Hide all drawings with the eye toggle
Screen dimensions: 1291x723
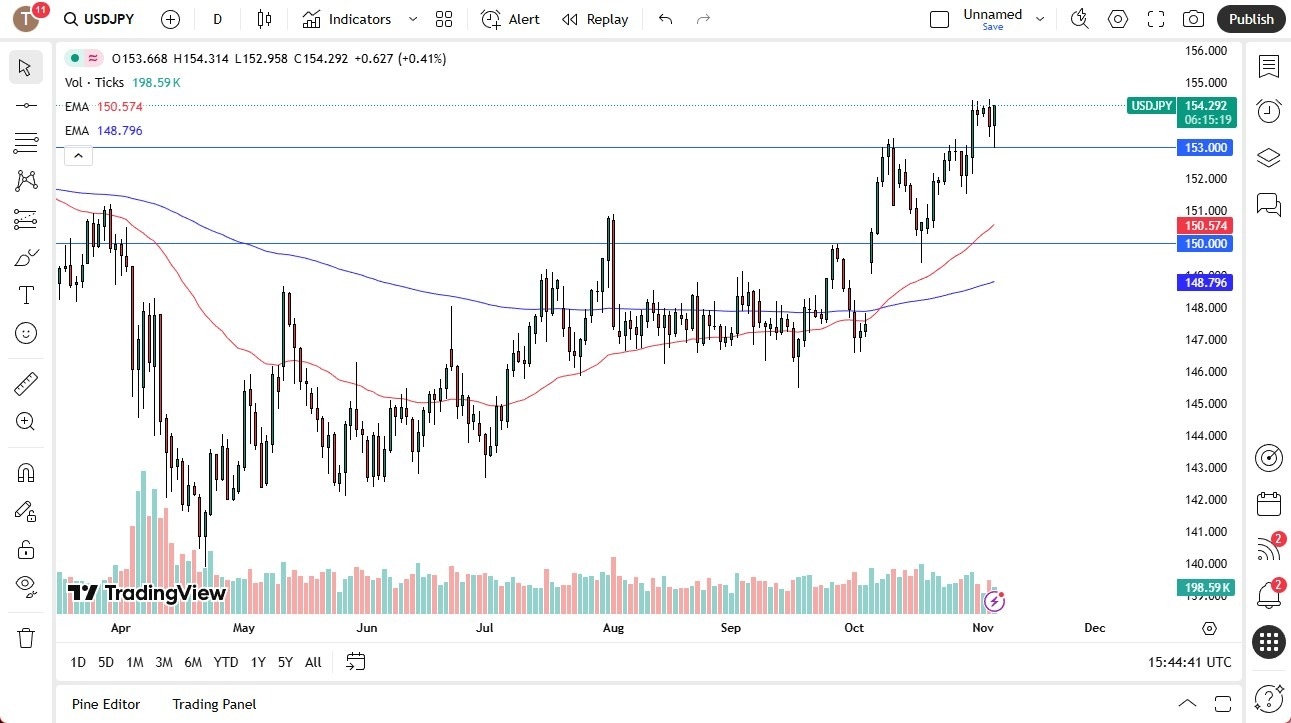25,588
